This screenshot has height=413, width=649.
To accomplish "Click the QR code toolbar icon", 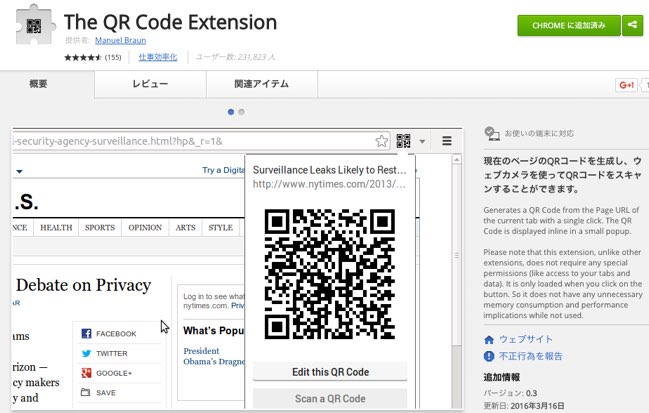I will (403, 141).
